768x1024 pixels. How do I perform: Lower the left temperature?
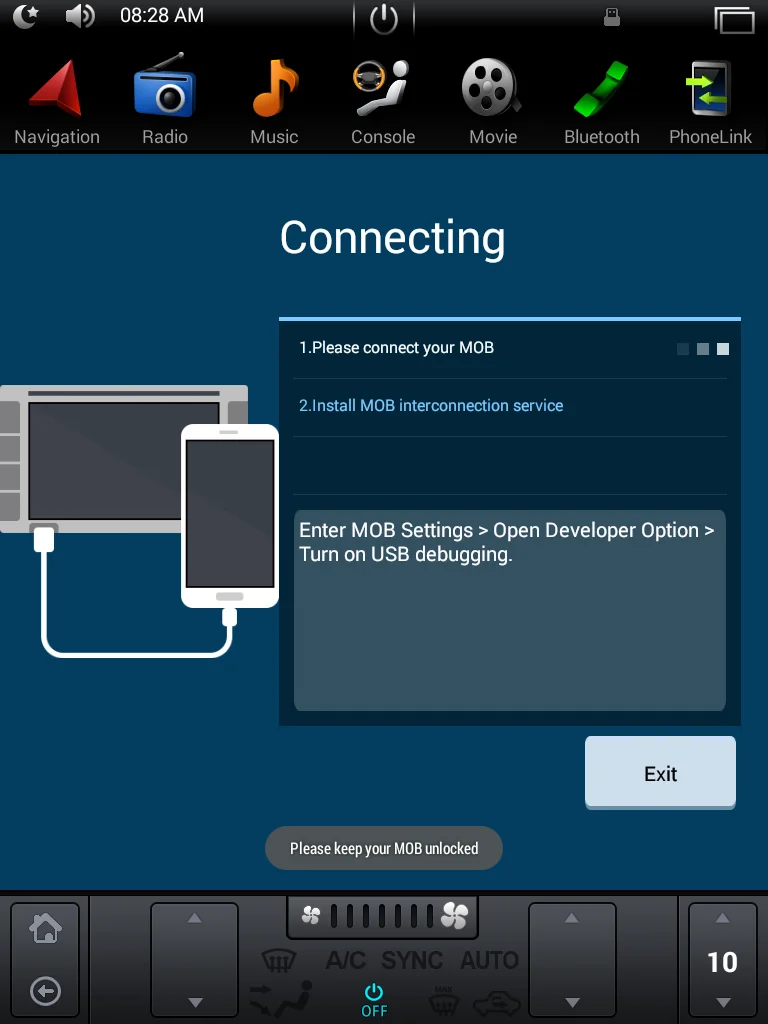[195, 1002]
